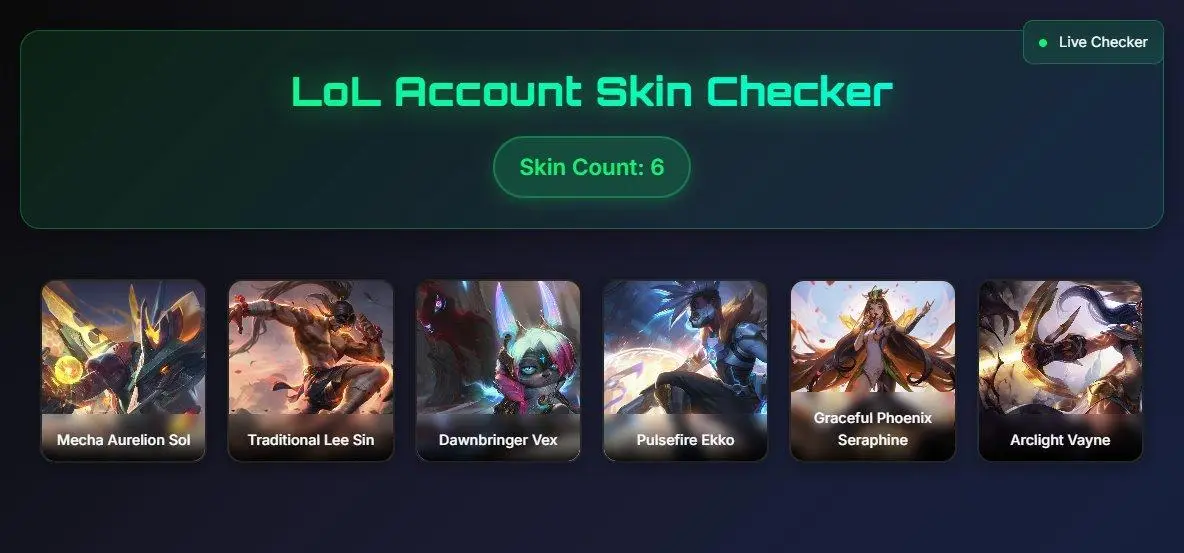Open the Dawnbringer Vex splash artwork
Screen dimensions: 1184x553
pyautogui.click(x=498, y=348)
